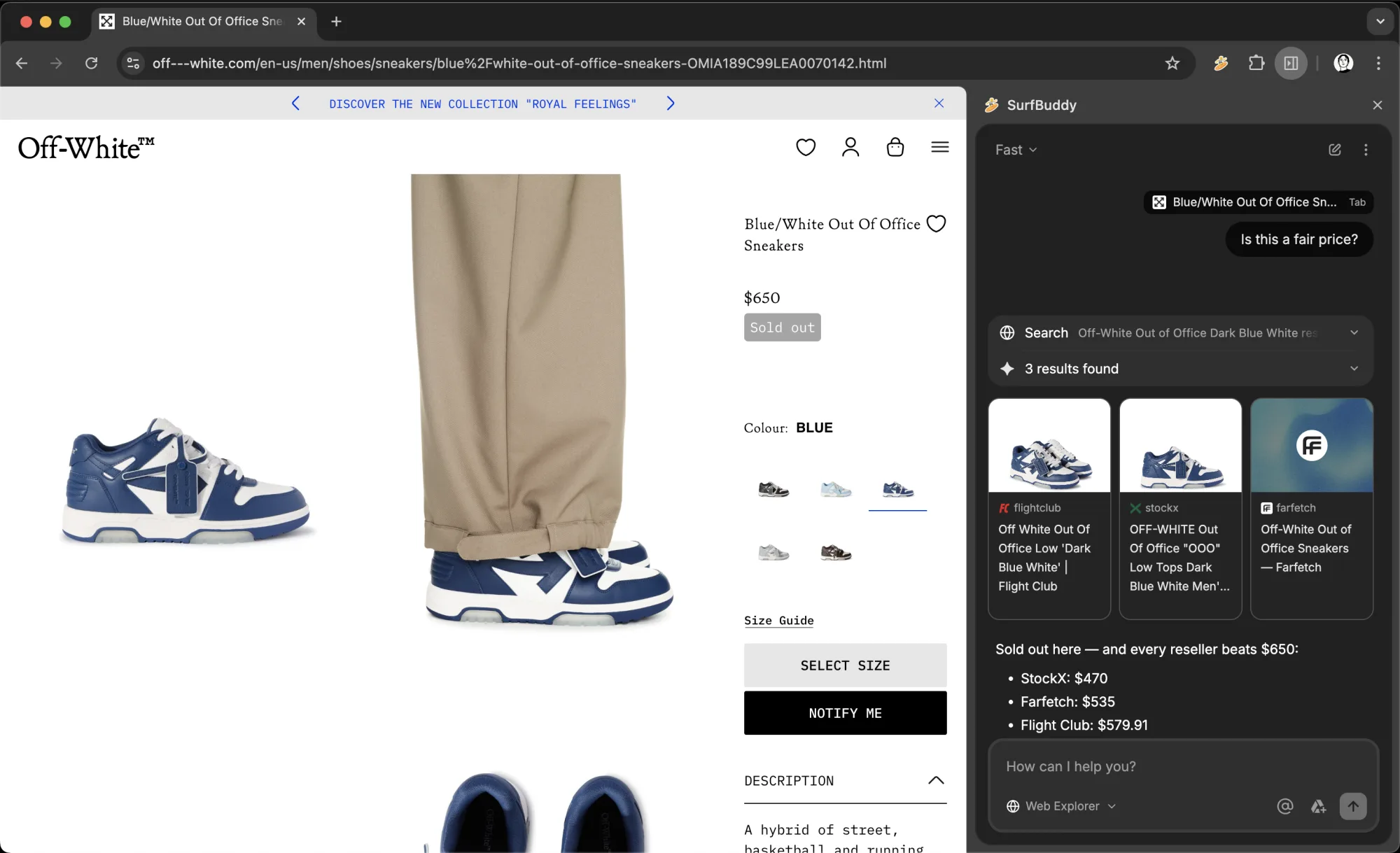Screen dimensions: 1400x853
Task: Open a new browser tab
Action: coord(337,22)
